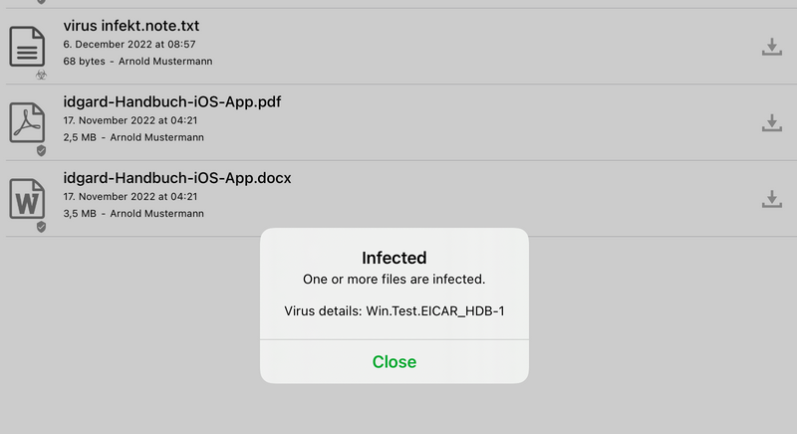Click the Virus details: Win.Test.EICAR_HDB-1 text
This screenshot has height=434, width=797.
394,311
